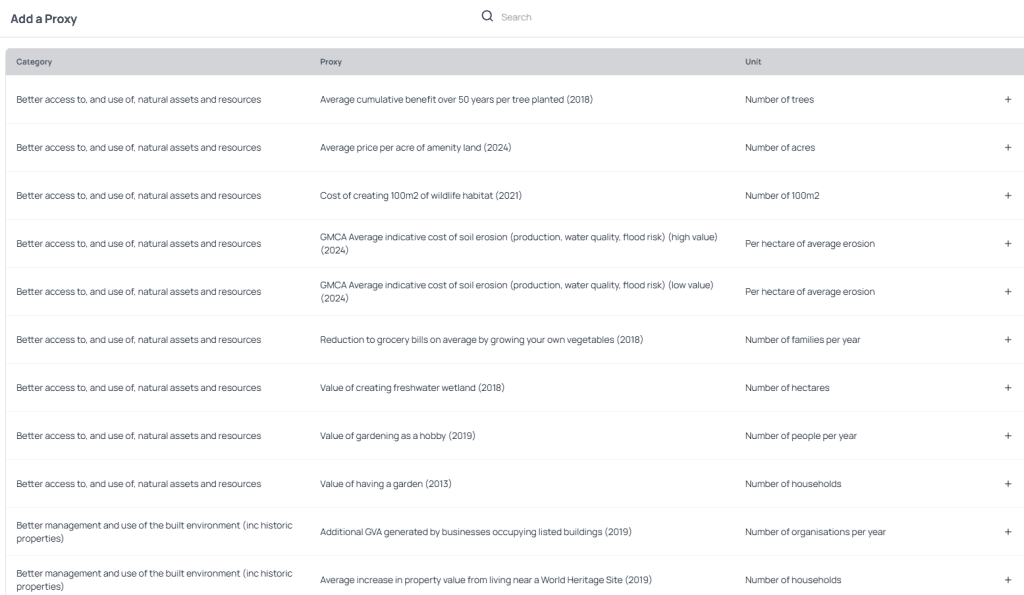Add the amenity land price proxy
1024x595 pixels.
click(1007, 148)
